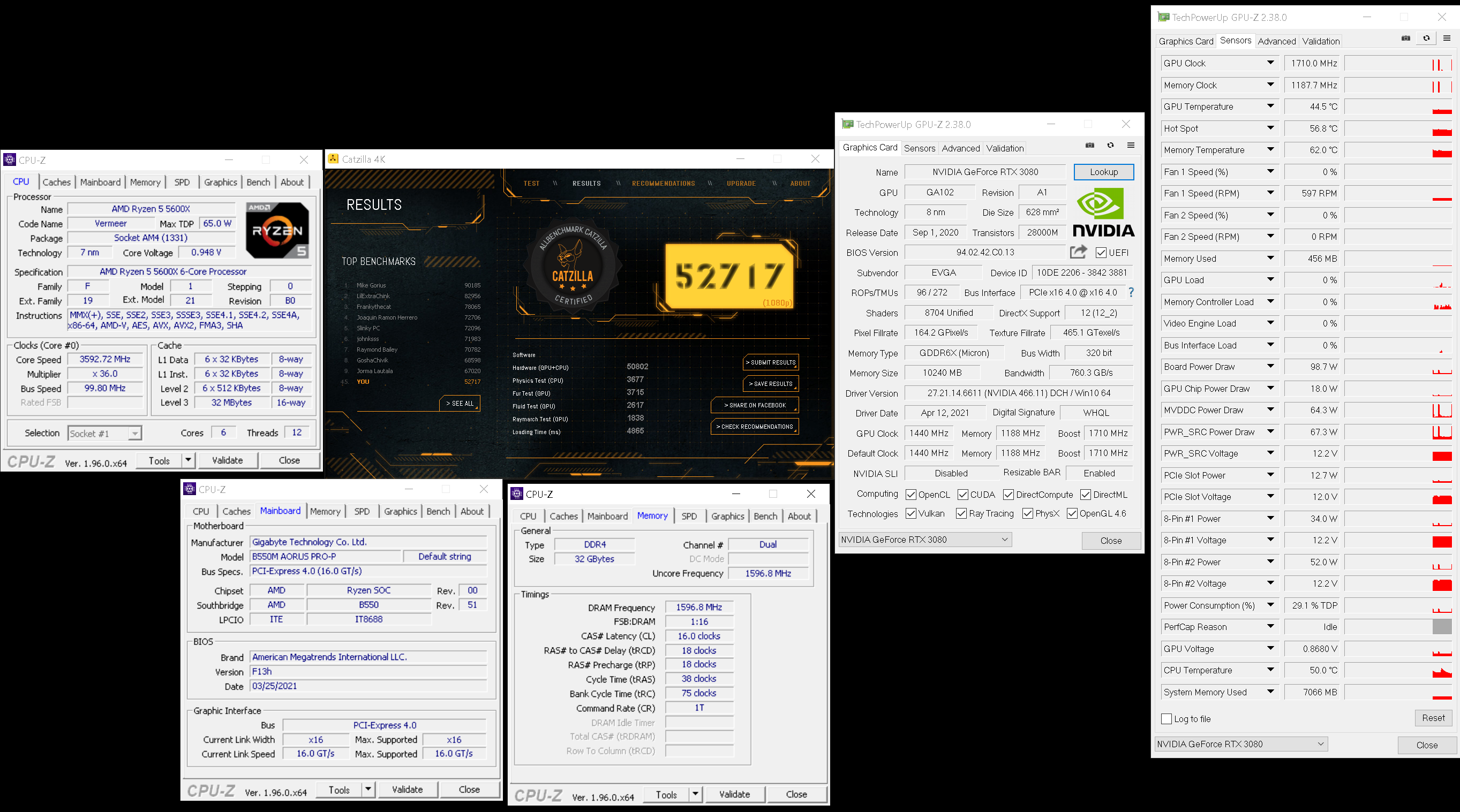This screenshot has height=812, width=1460.
Task: Click the NVIDIA logo in GPU-Z
Action: [1103, 213]
